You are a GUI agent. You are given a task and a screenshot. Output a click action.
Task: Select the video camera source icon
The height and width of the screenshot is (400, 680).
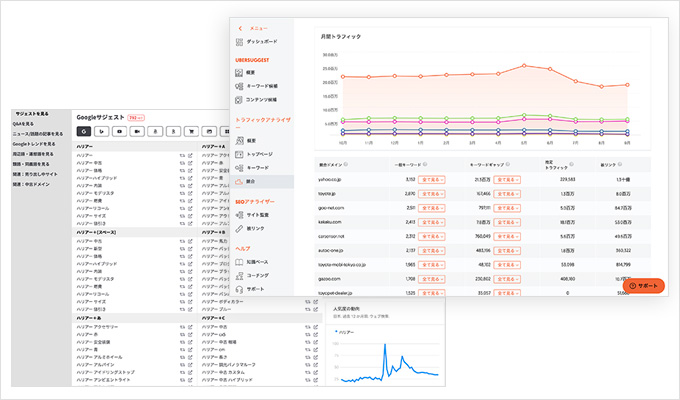137,131
